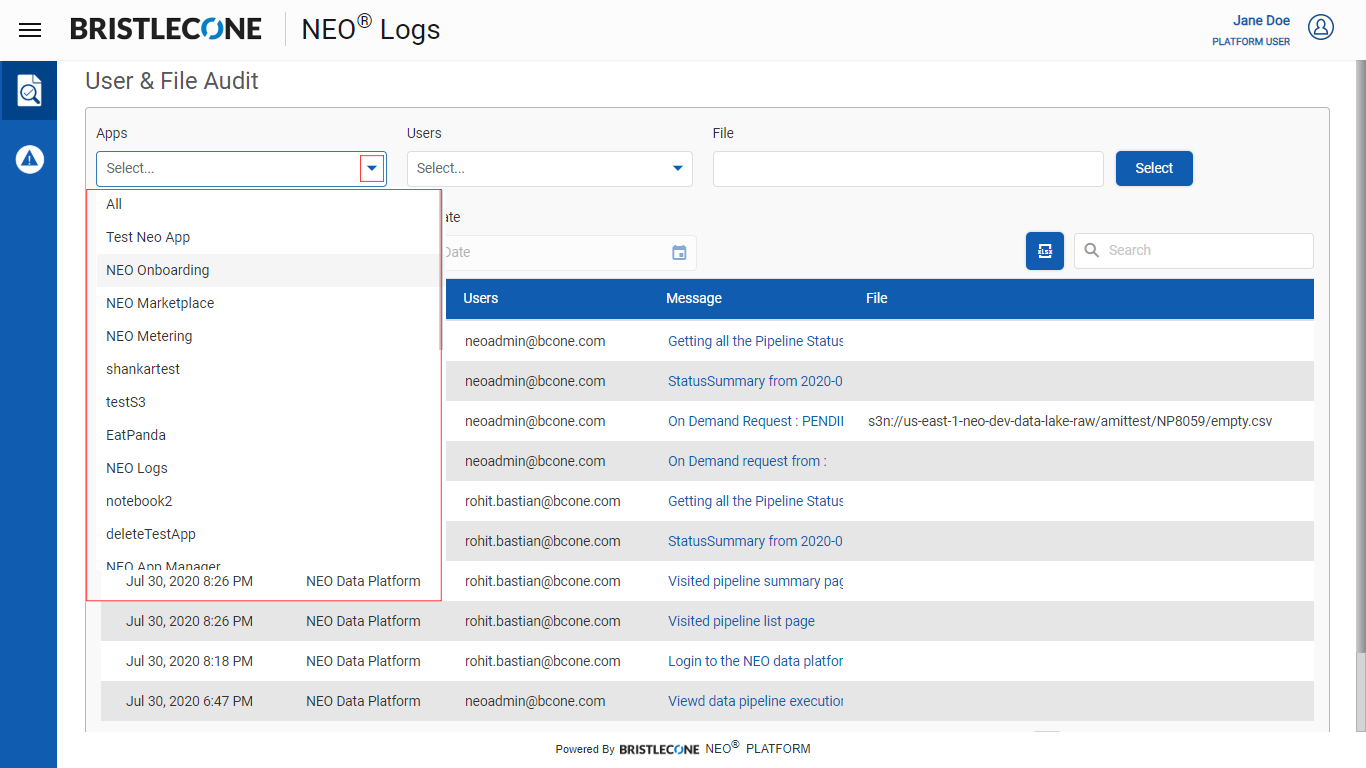Click the Bristlecone logo
The image size is (1366, 768).
(166, 30)
